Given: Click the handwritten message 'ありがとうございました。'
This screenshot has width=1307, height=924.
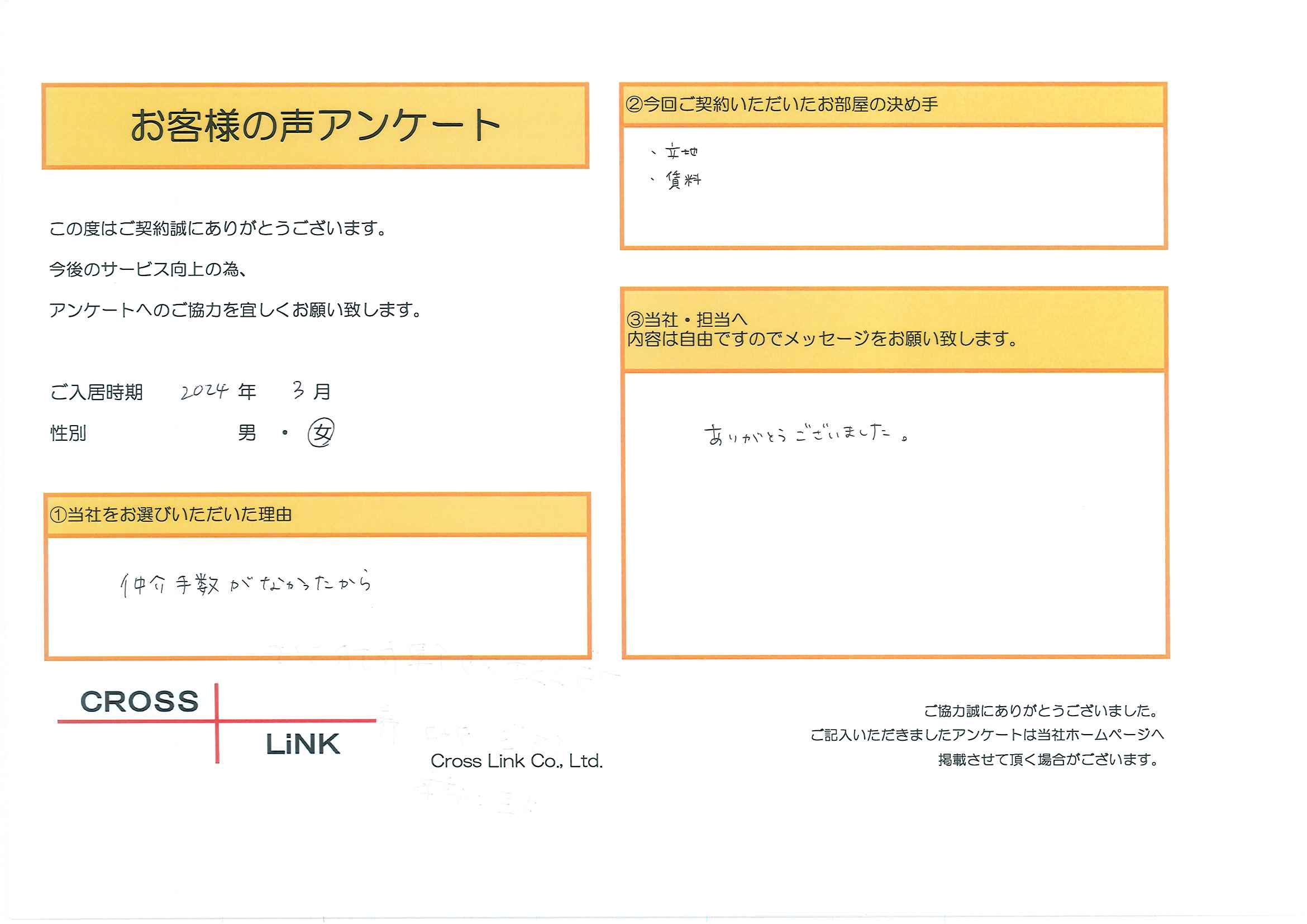Looking at the screenshot, I should pos(807,434).
